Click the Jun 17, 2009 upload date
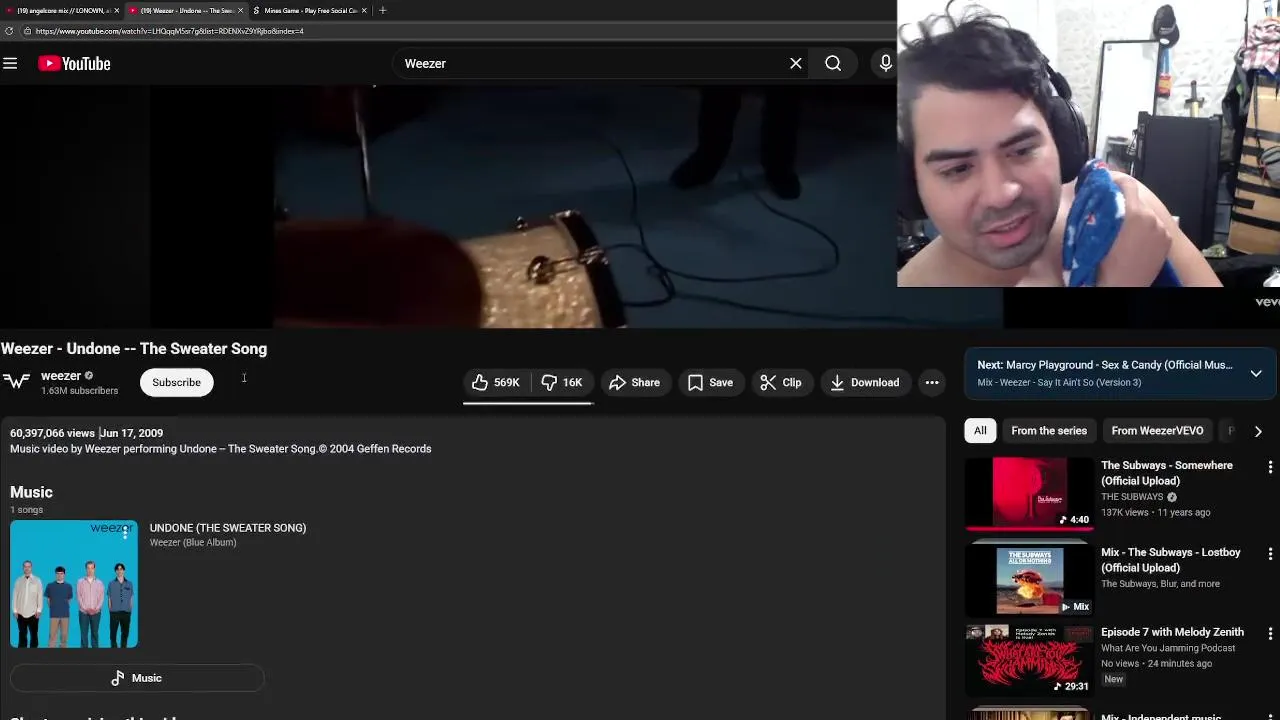1280x720 pixels. click(132, 433)
